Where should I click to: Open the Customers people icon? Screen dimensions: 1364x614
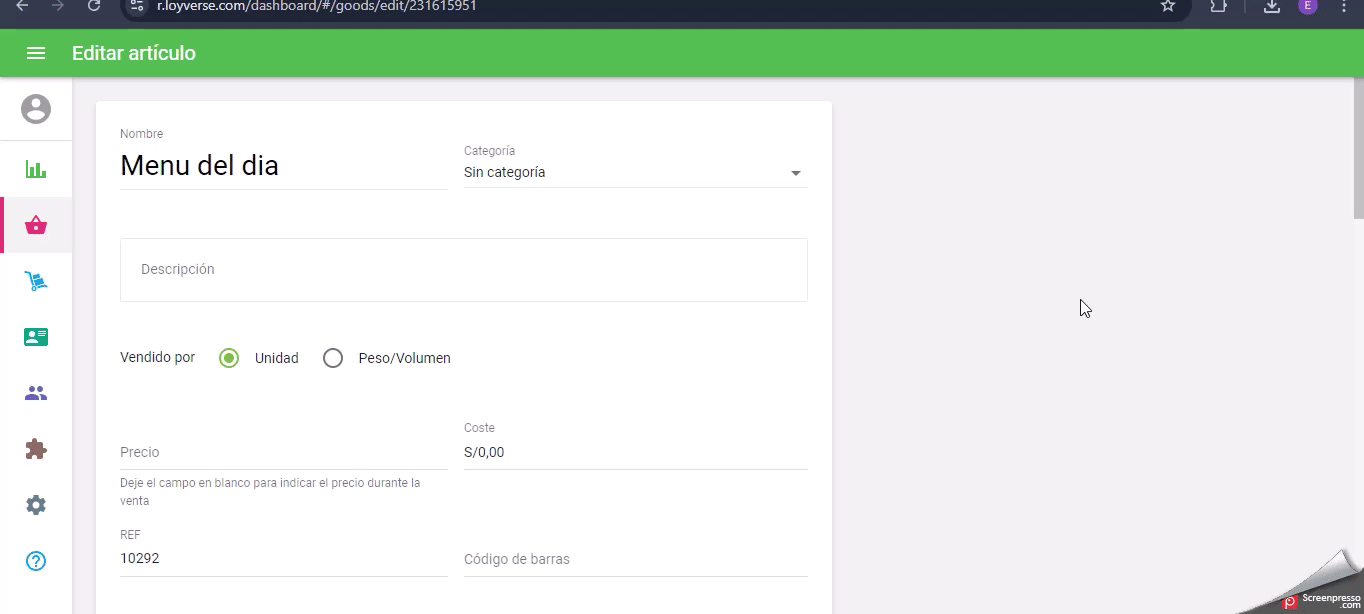(x=36, y=393)
